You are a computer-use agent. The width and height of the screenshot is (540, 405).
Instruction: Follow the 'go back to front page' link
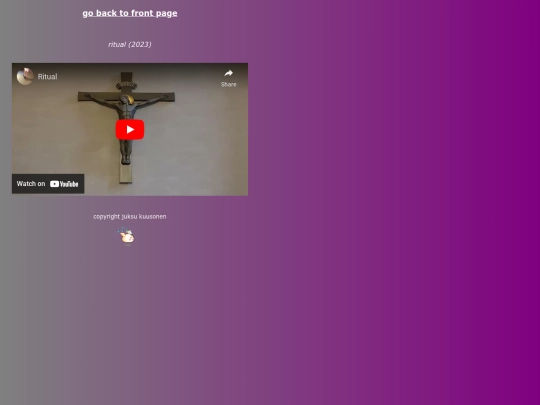click(130, 13)
